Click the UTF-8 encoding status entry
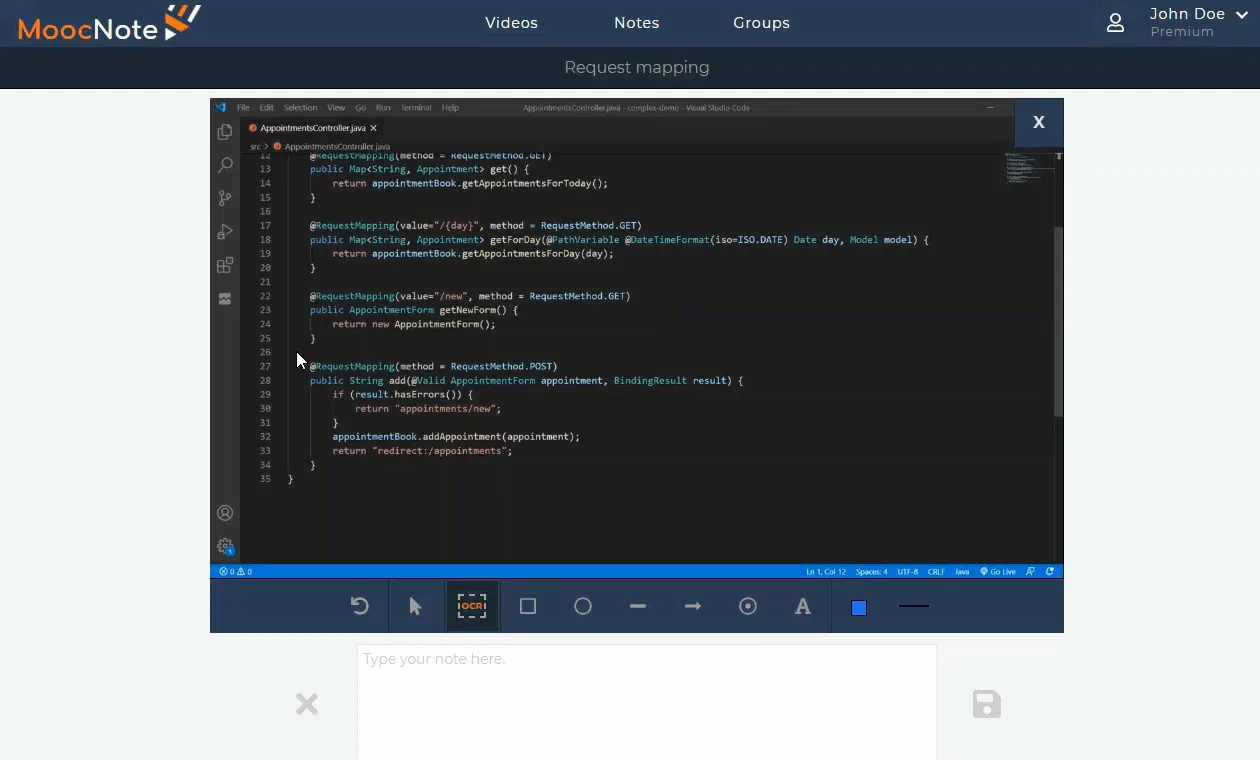1260x760 pixels. tap(907, 572)
